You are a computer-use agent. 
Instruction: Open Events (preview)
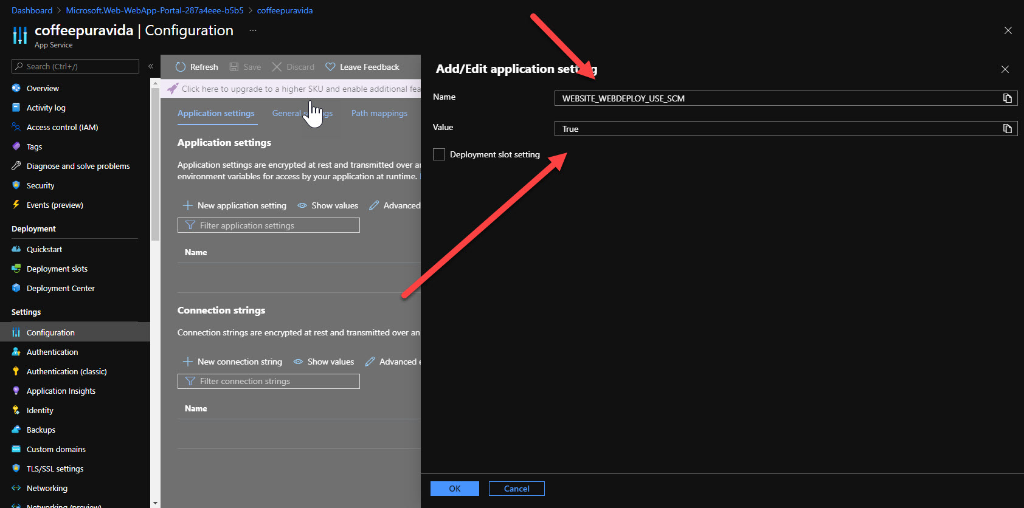pos(55,205)
